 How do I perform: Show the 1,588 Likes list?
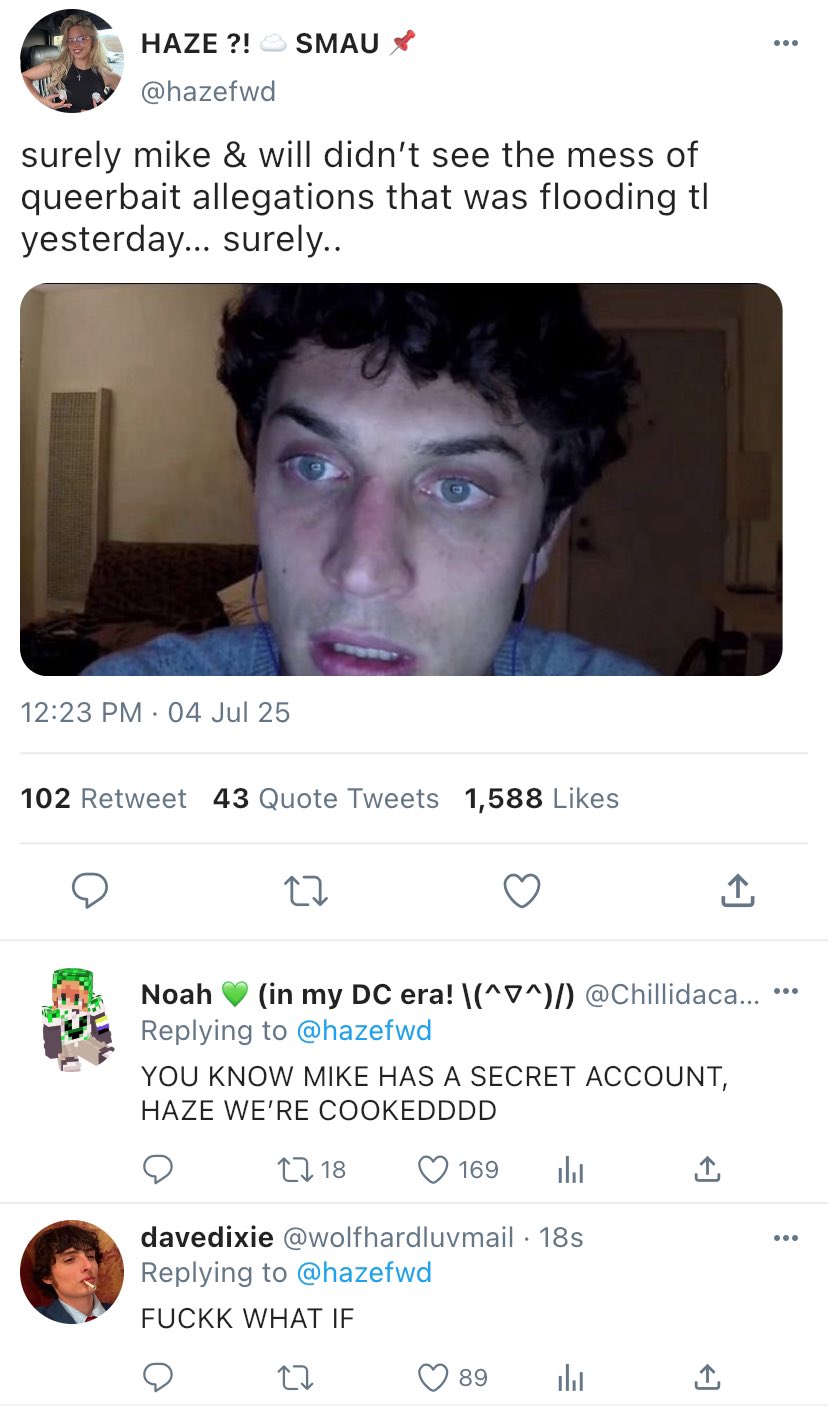(541, 798)
